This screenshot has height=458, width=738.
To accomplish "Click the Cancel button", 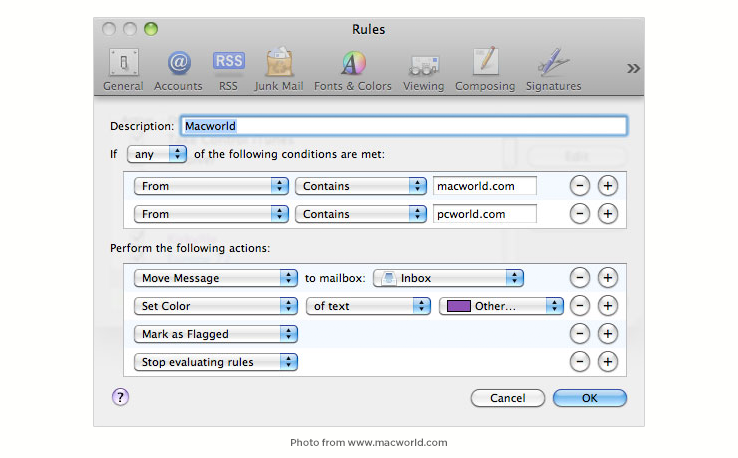I will (x=507, y=398).
